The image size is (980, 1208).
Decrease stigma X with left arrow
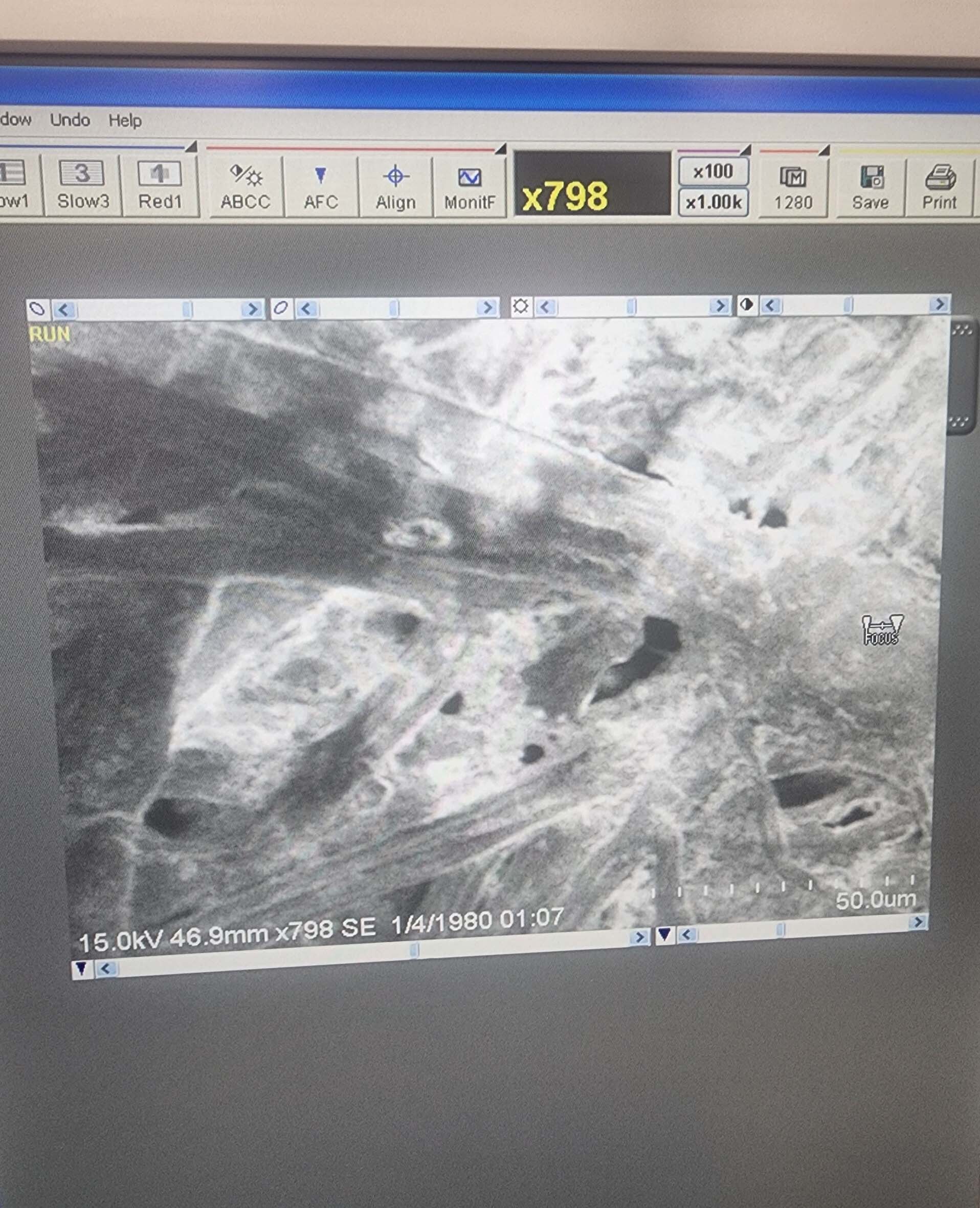pyautogui.click(x=63, y=310)
